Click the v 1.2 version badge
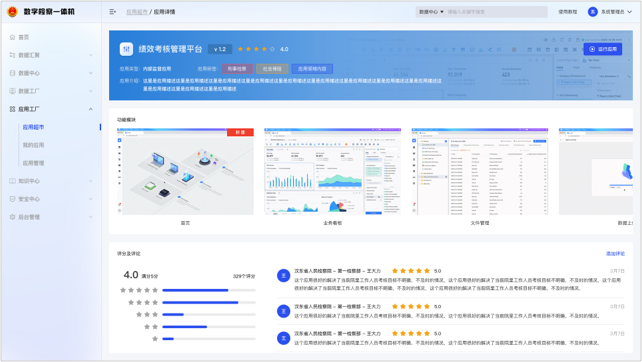This screenshot has height=362, width=642. 220,49
